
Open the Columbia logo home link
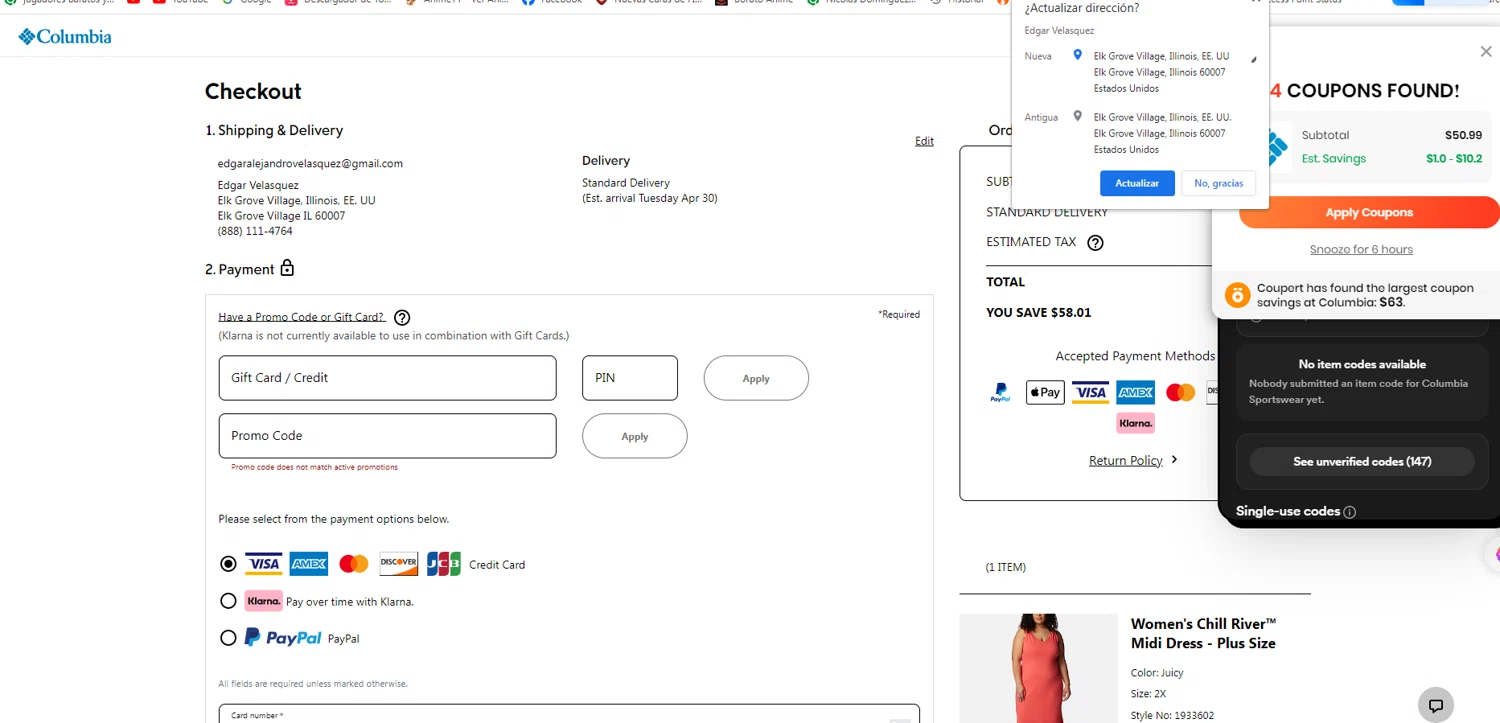click(65, 37)
